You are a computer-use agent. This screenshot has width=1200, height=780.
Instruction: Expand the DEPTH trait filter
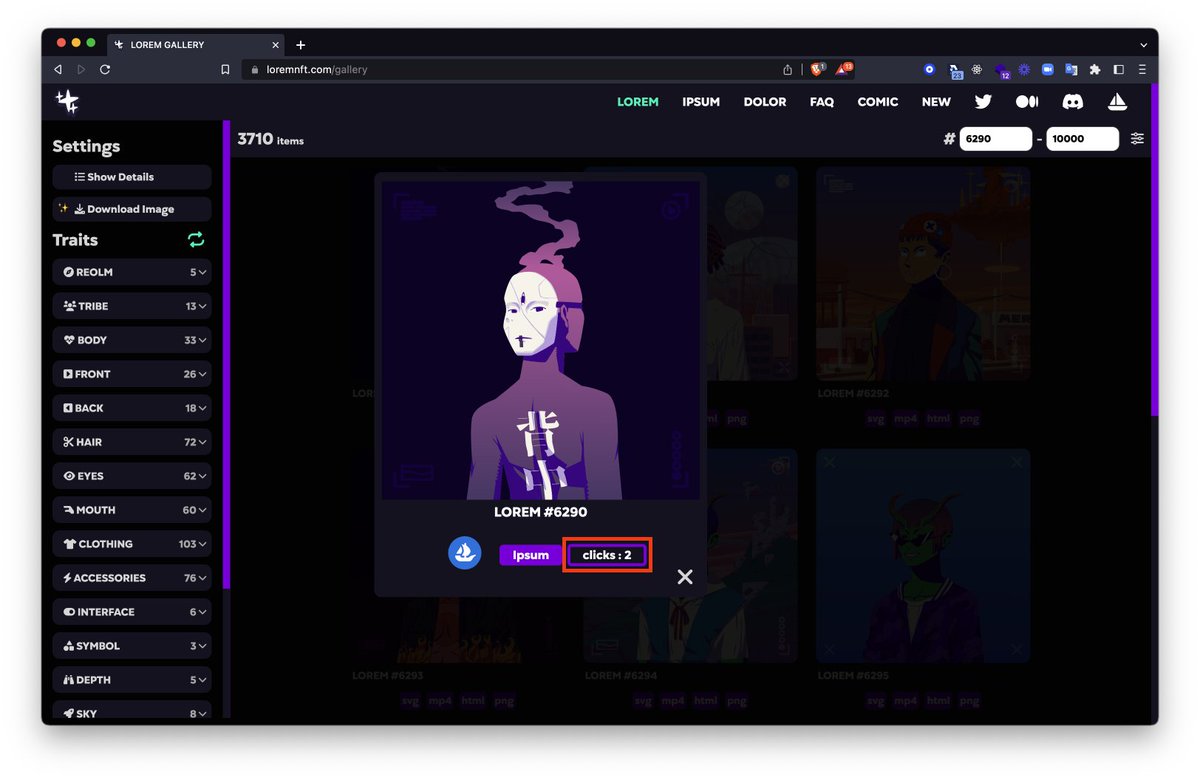coord(132,680)
